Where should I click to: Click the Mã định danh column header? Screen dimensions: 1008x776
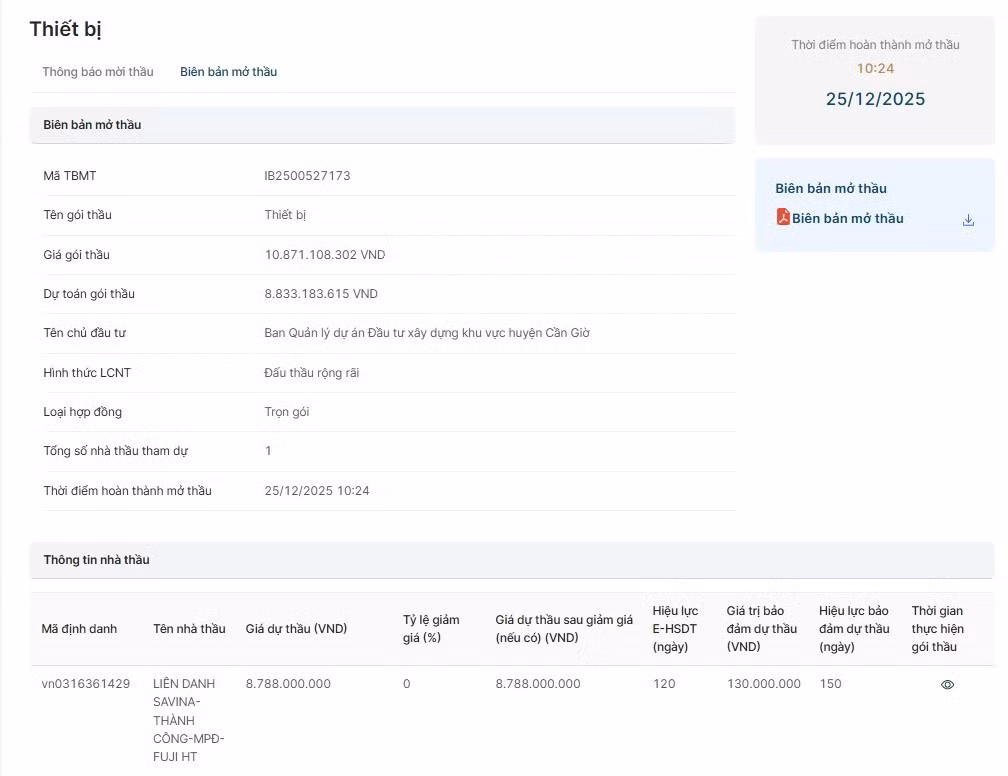coord(79,629)
